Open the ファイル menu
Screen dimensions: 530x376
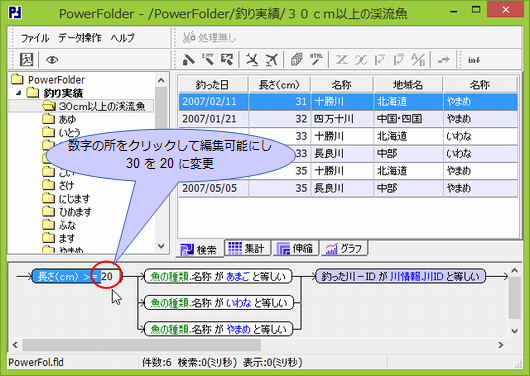pyautogui.click(x=35, y=38)
